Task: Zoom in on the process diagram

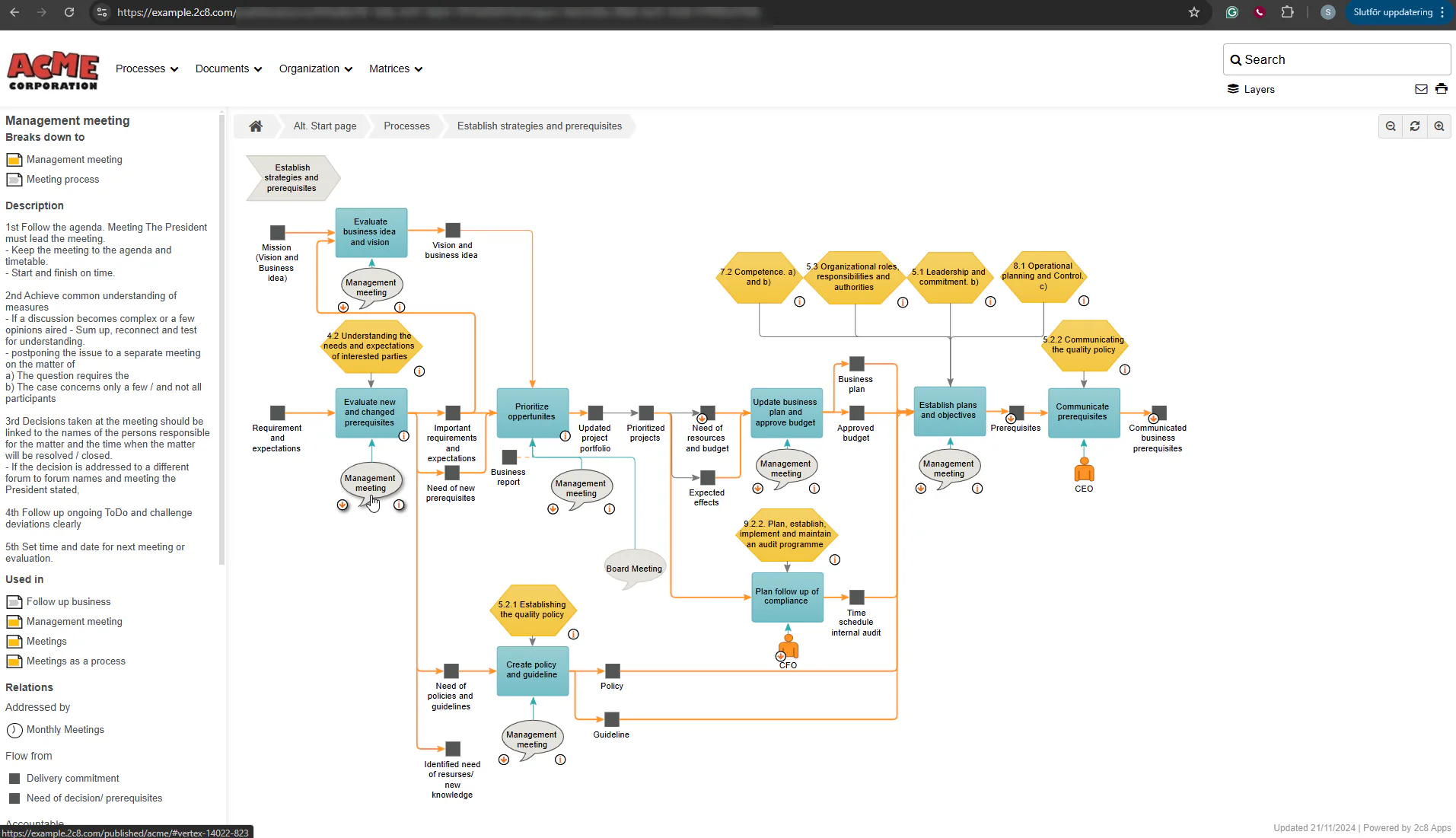Action: (1439, 126)
